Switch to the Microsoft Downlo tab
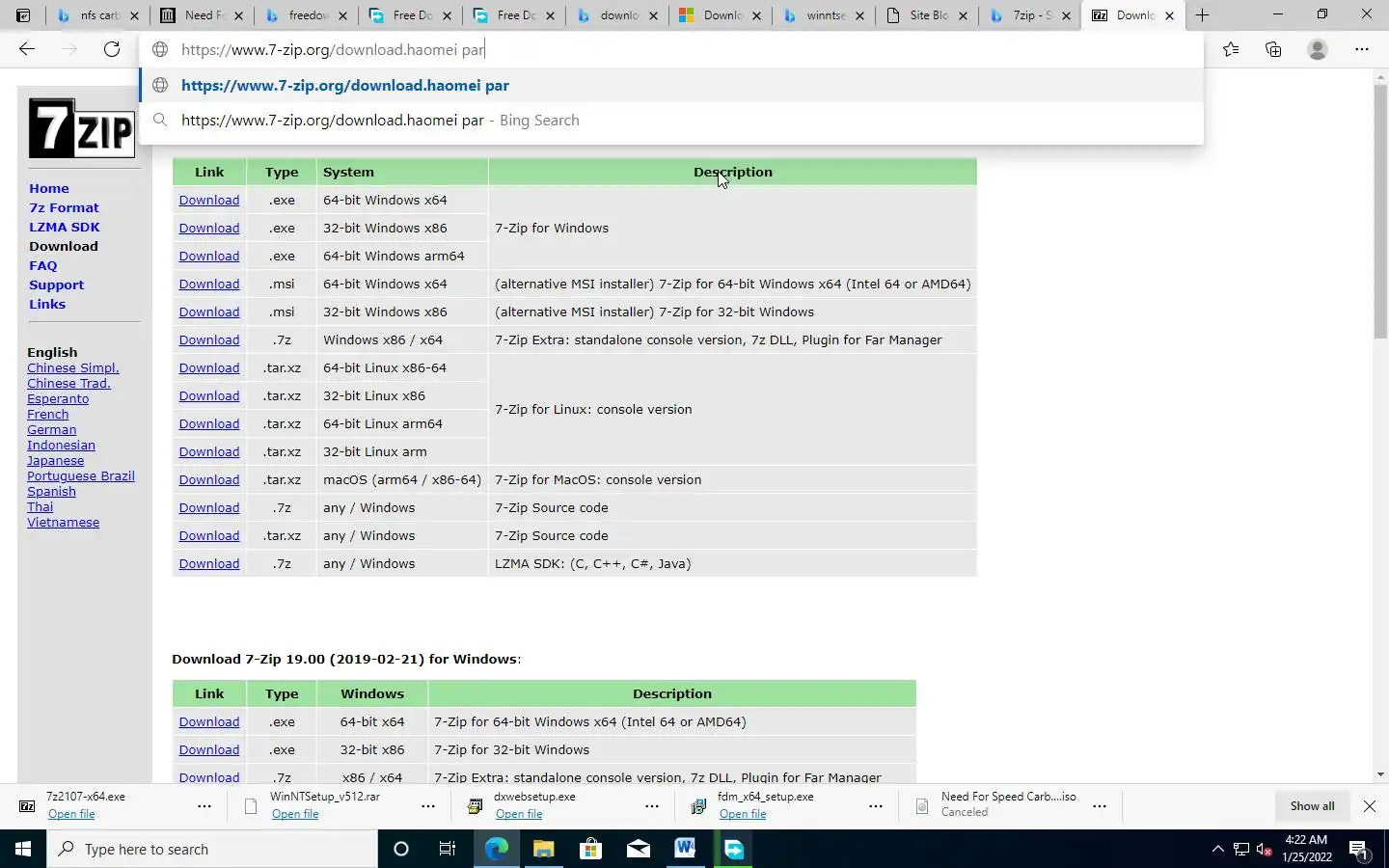 coord(721,15)
